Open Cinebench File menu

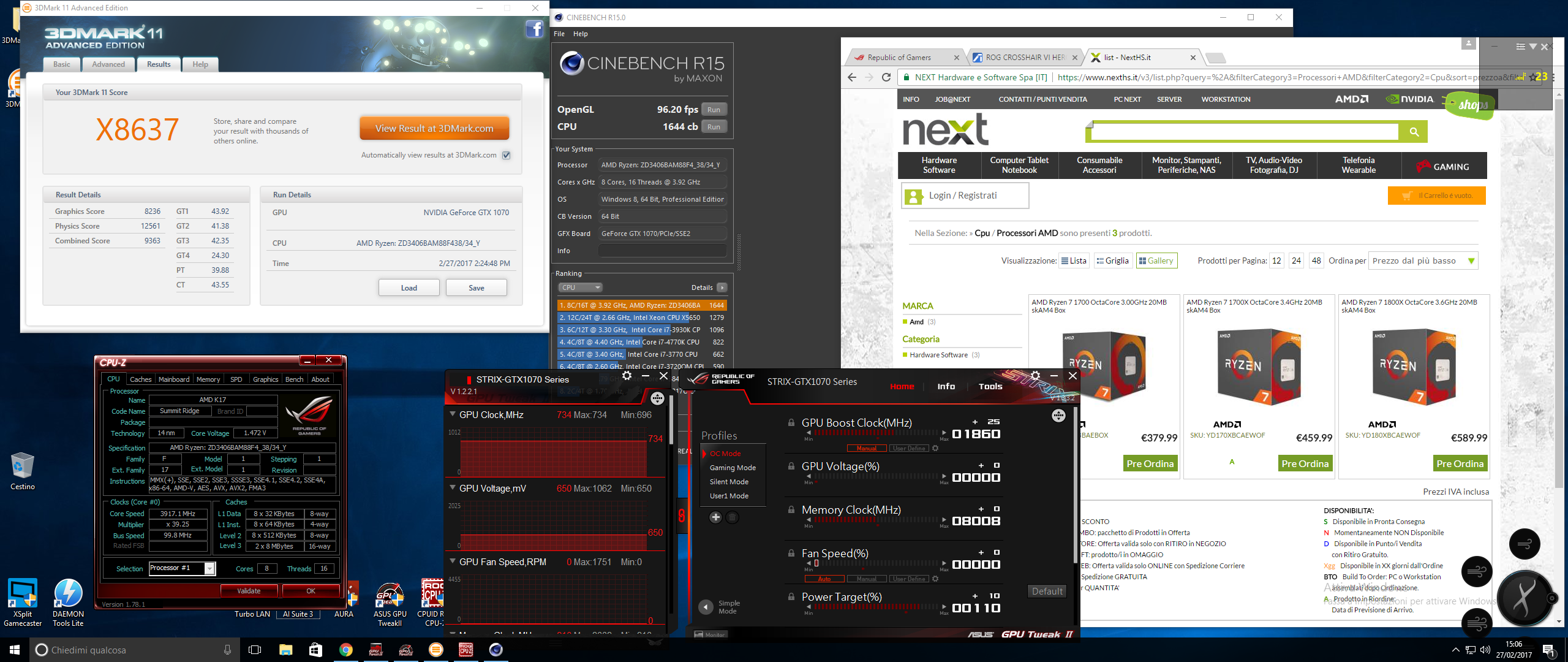[x=559, y=34]
